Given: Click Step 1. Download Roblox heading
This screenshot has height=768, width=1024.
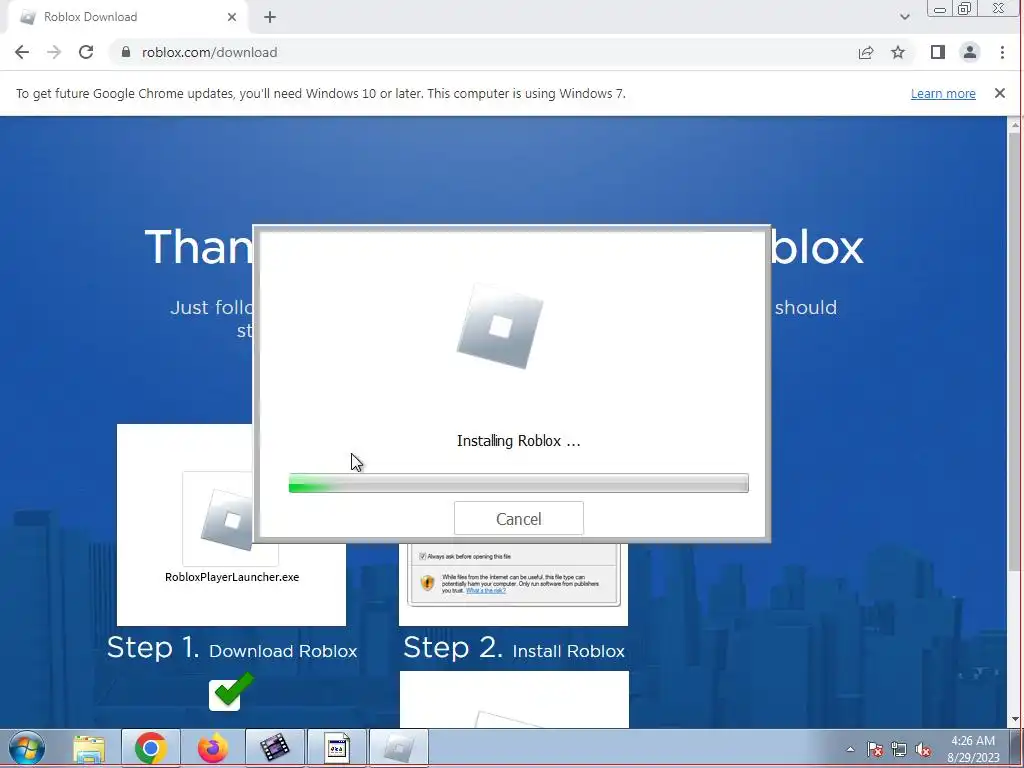Looking at the screenshot, I should click(x=232, y=648).
